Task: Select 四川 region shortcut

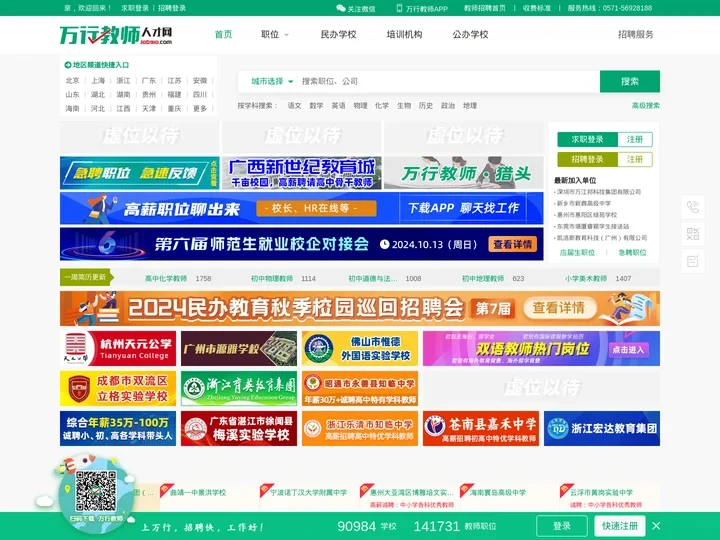Action: click(200, 95)
